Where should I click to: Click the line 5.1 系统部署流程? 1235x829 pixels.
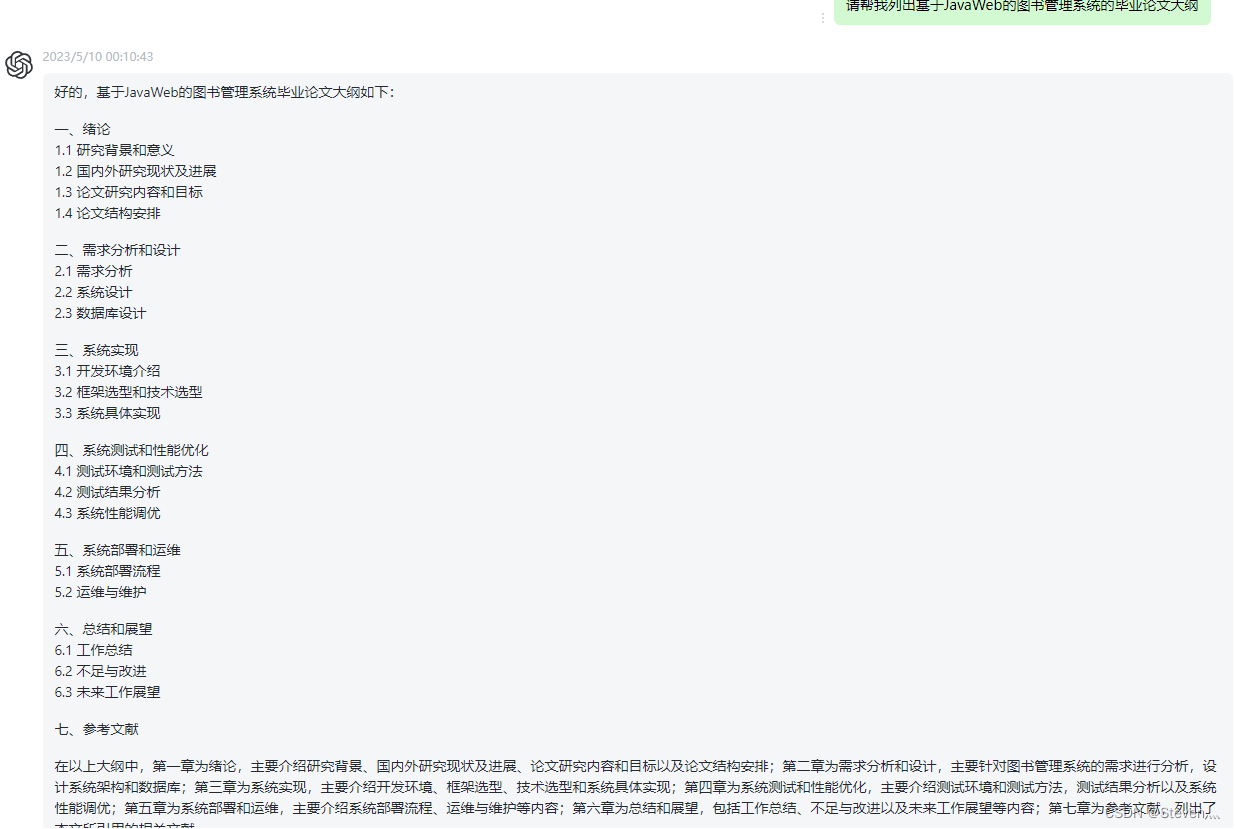click(108, 571)
